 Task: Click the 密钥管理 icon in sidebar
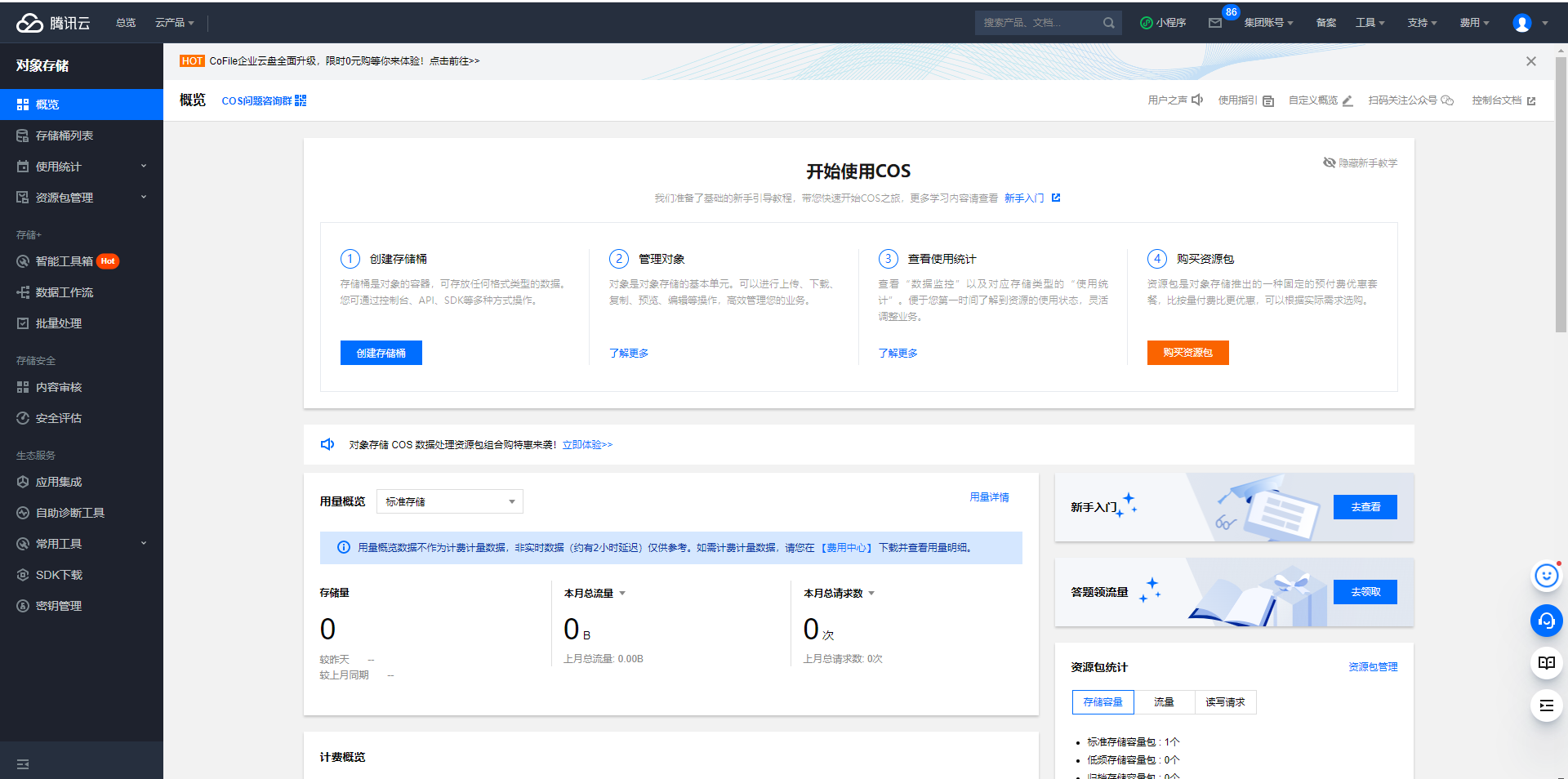tap(23, 606)
